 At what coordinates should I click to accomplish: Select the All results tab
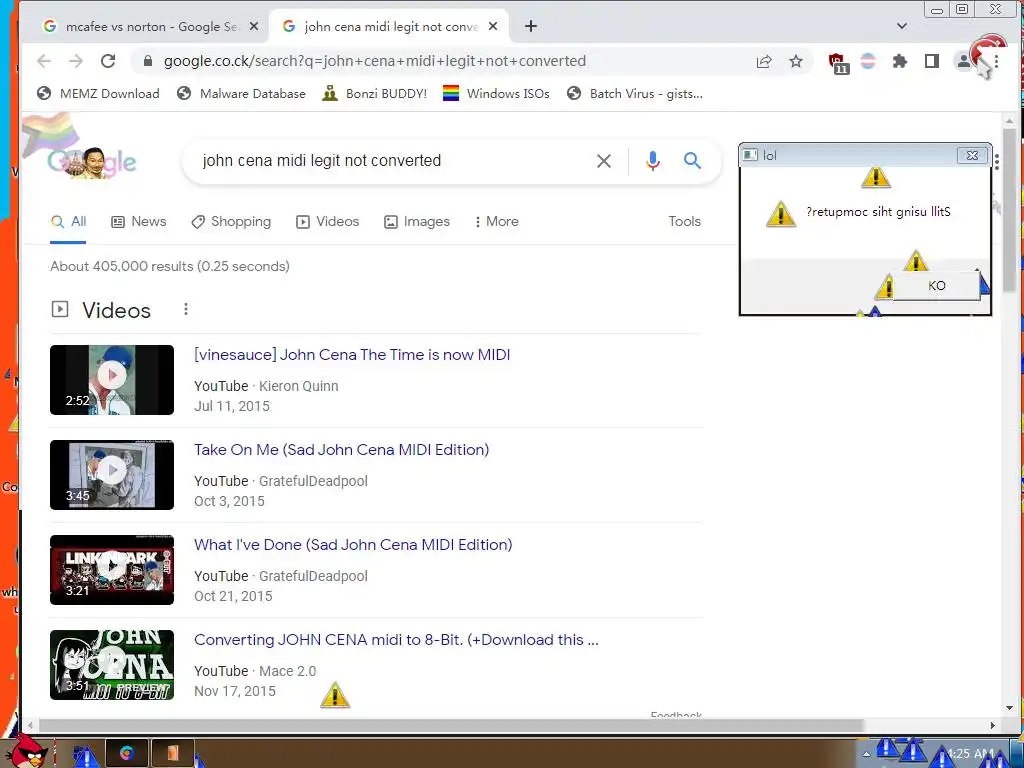point(68,221)
